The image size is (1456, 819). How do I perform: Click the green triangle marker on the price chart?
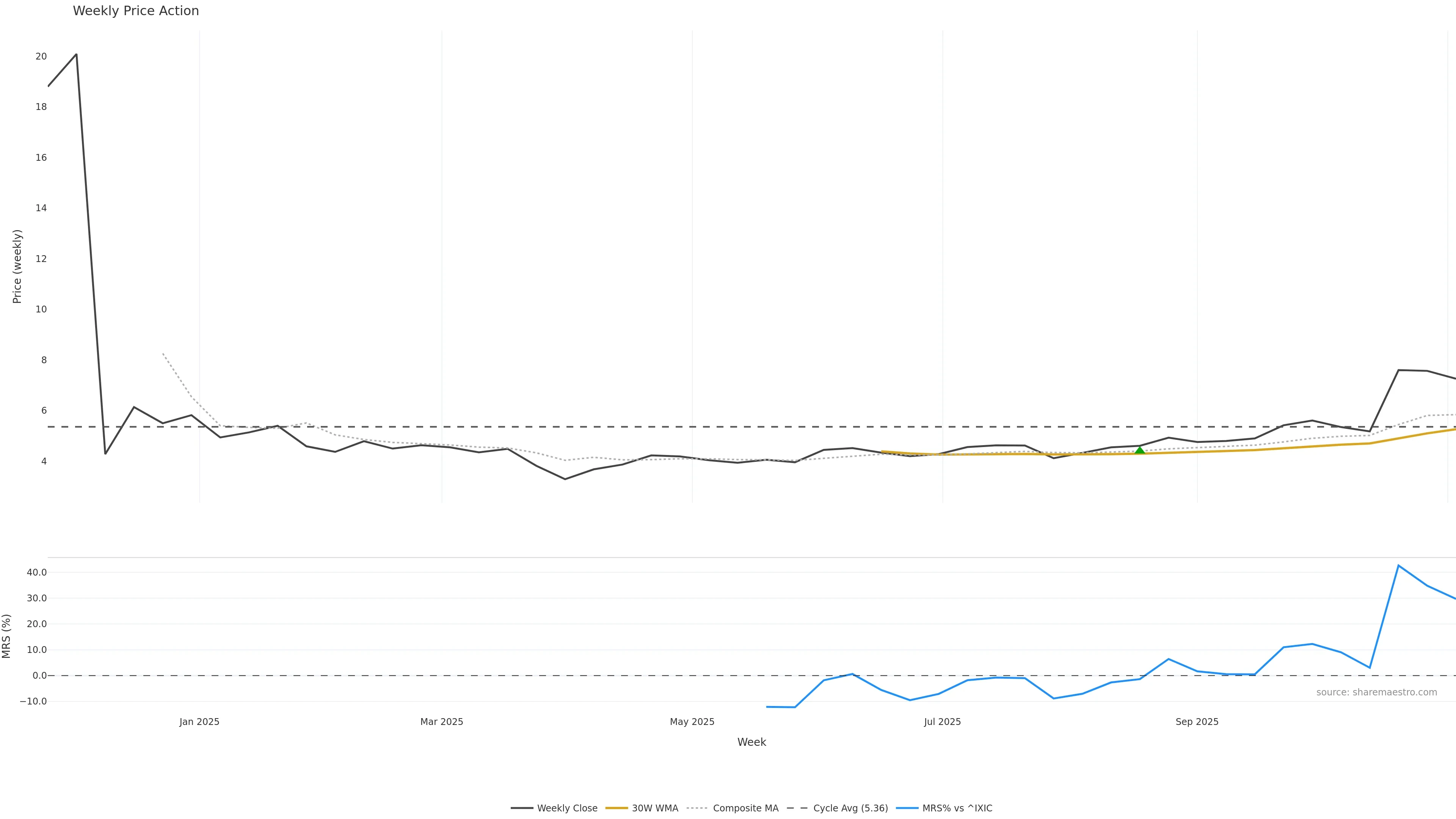(x=1139, y=450)
